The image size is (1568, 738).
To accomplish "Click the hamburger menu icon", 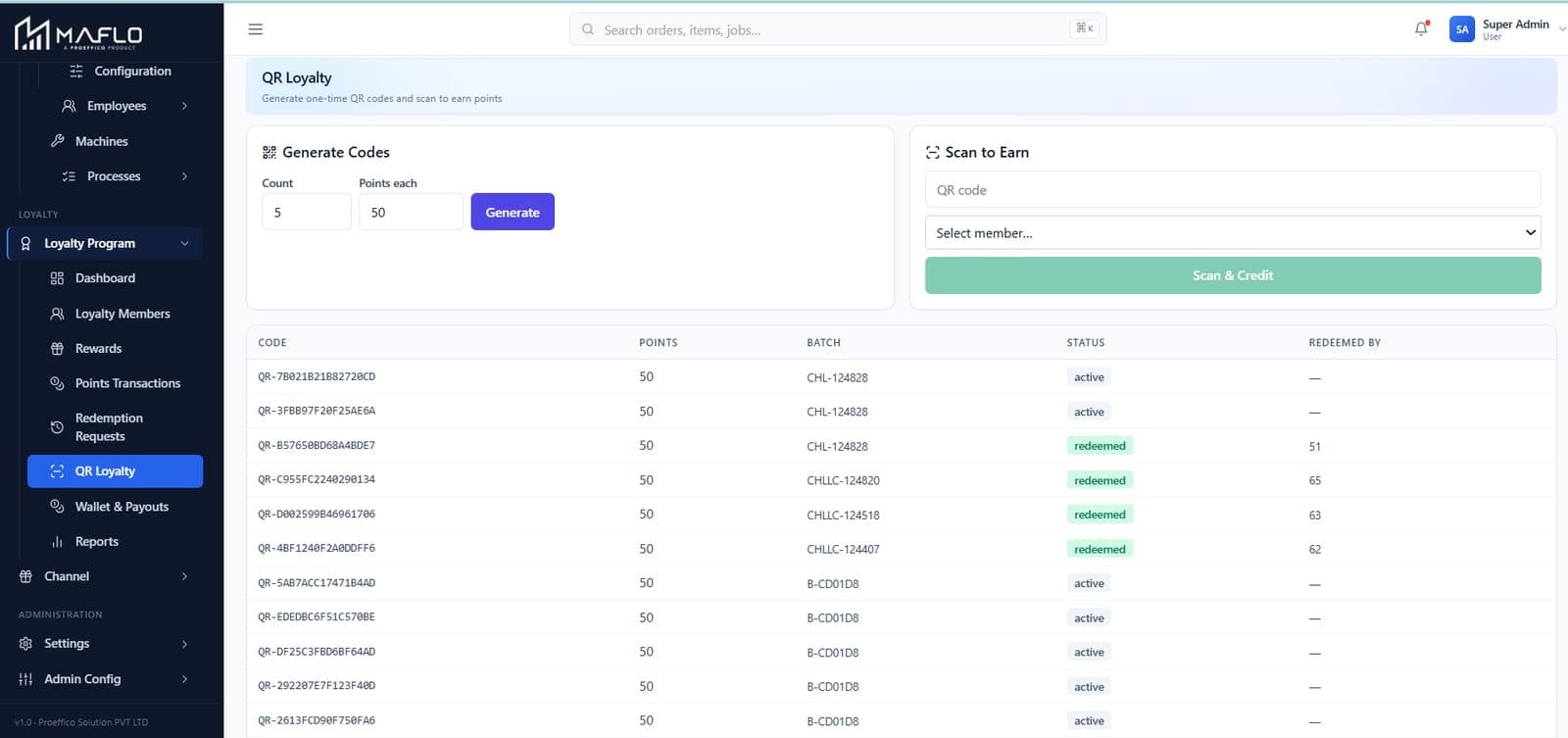I will pyautogui.click(x=256, y=29).
